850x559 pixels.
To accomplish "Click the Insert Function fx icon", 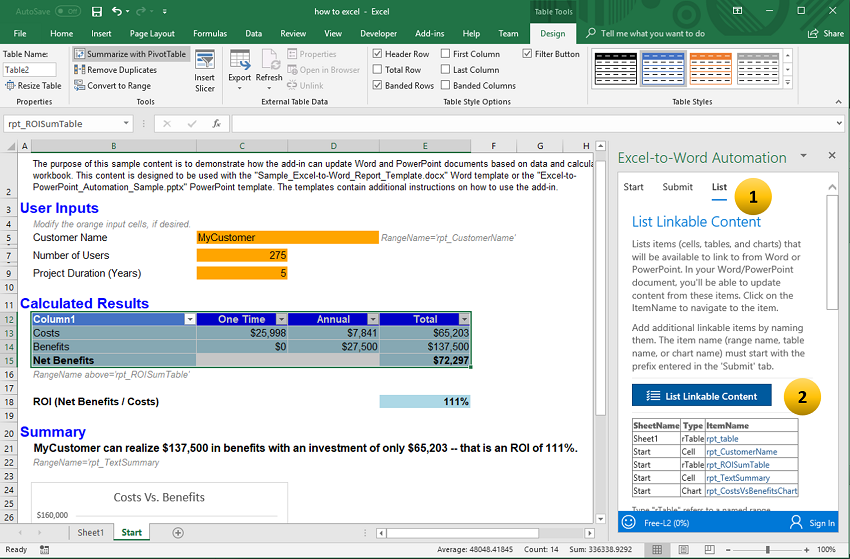I will (216, 124).
